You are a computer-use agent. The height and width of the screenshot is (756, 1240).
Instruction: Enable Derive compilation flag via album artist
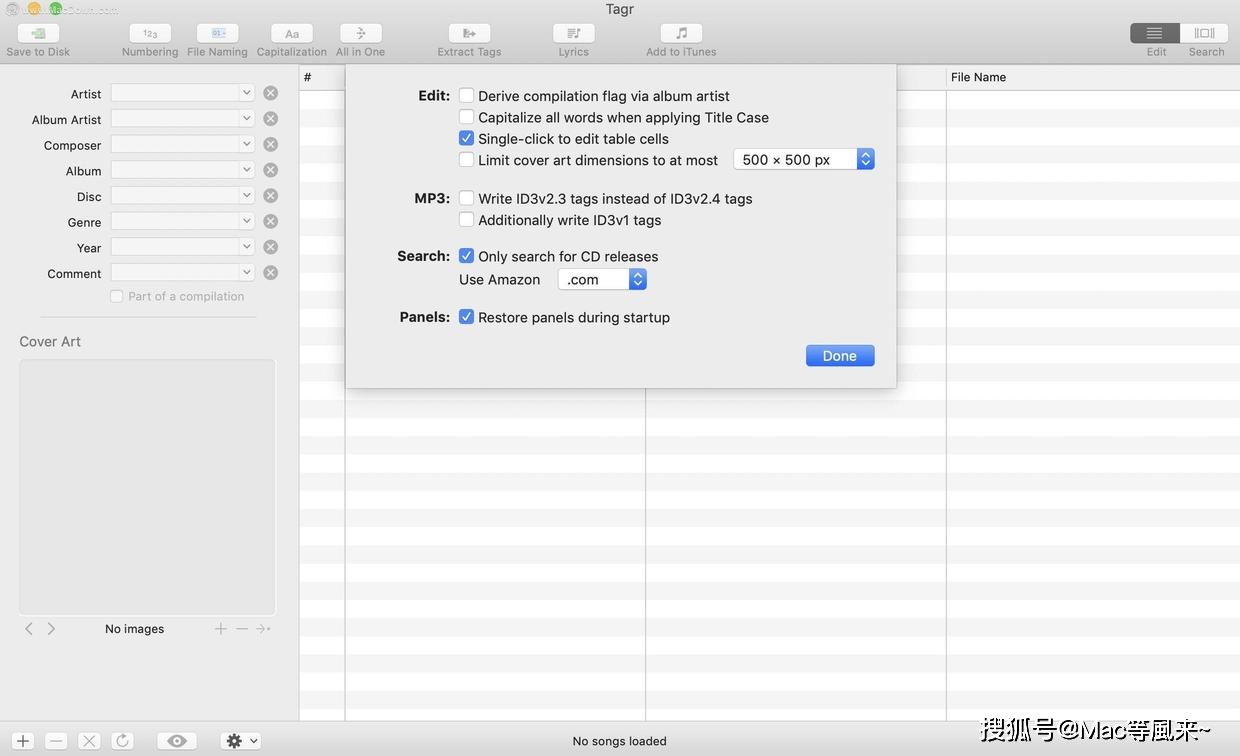pos(466,96)
